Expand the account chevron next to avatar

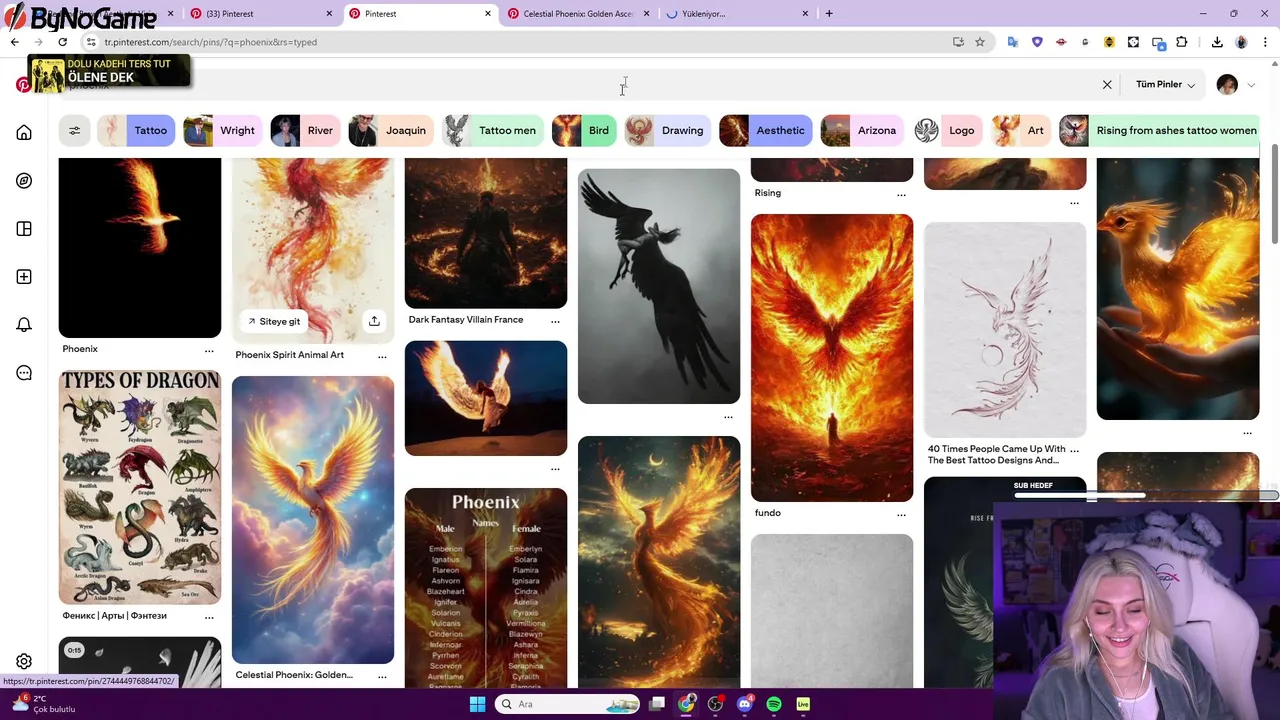point(1251,85)
